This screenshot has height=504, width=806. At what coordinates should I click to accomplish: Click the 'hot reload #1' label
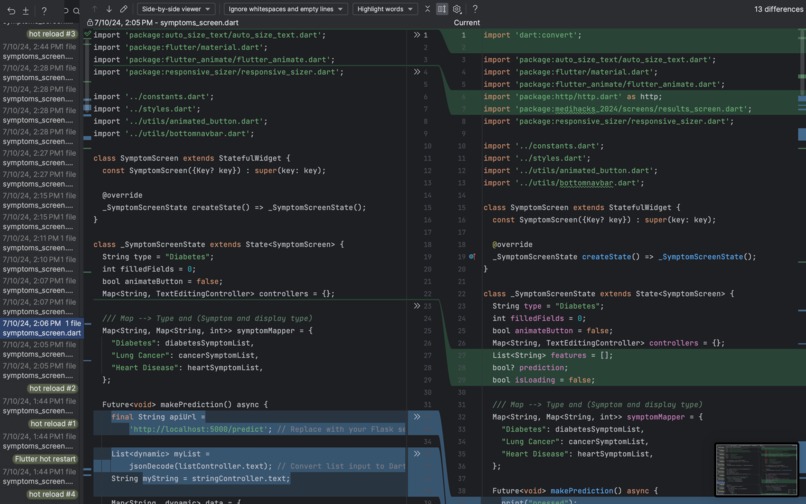53,424
